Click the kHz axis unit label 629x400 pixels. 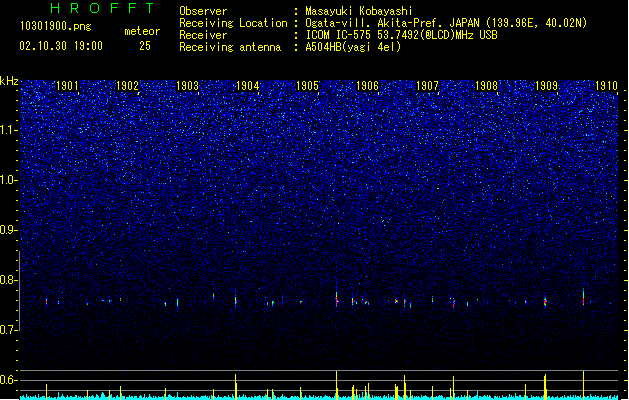pyautogui.click(x=9, y=81)
